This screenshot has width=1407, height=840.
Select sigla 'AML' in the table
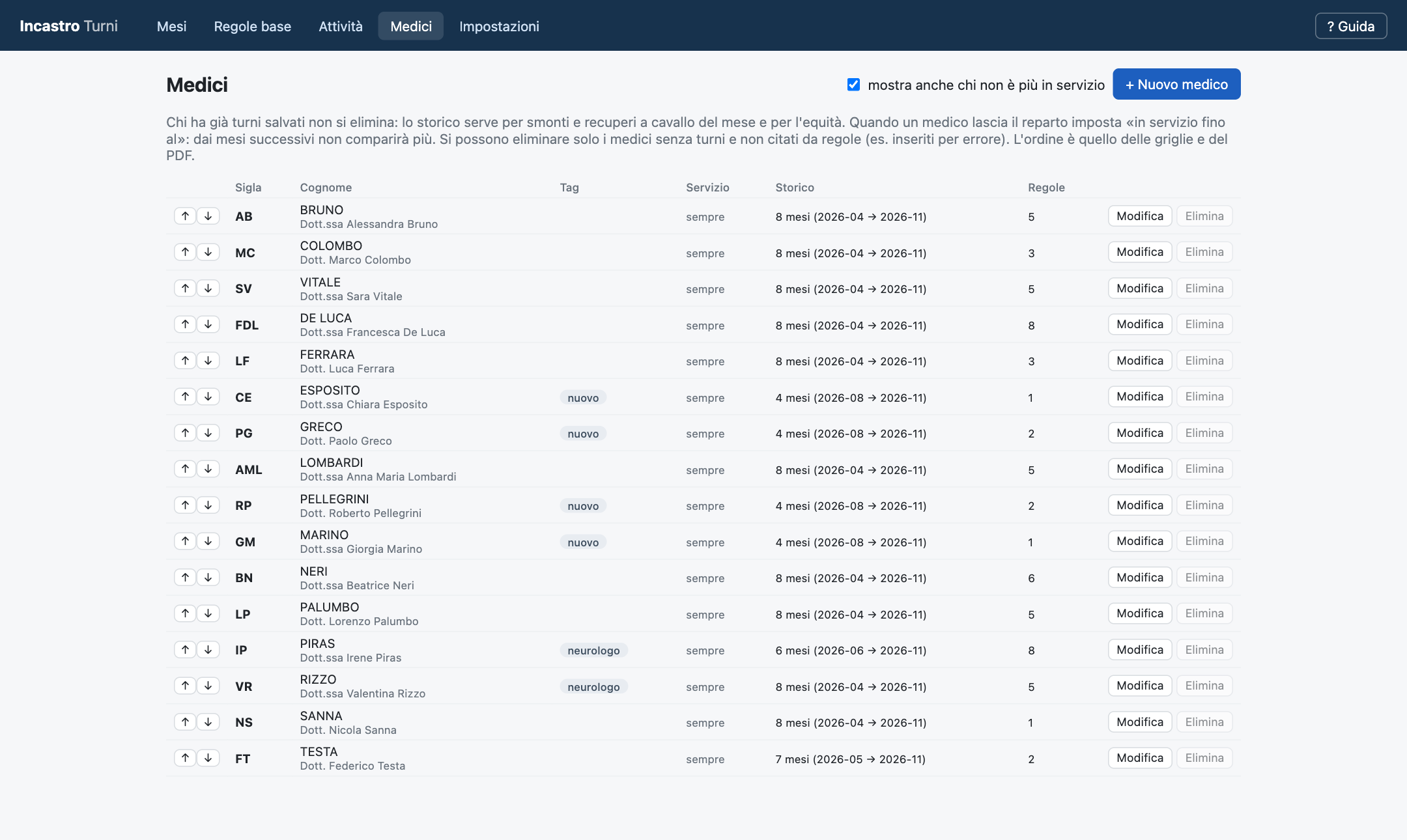pos(249,469)
